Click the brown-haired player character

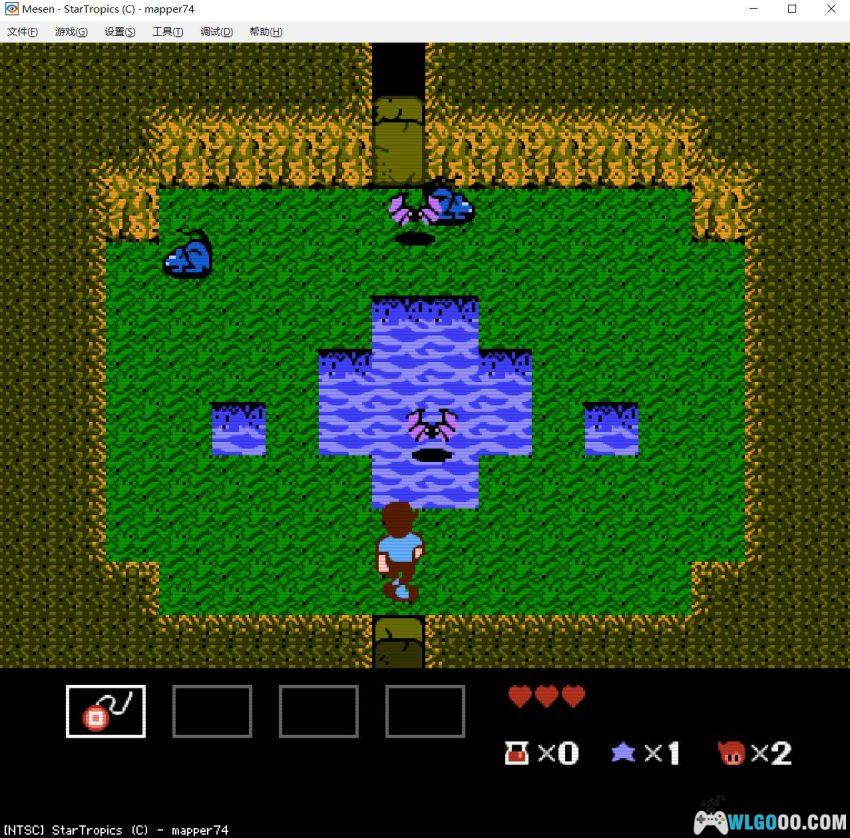(400, 550)
